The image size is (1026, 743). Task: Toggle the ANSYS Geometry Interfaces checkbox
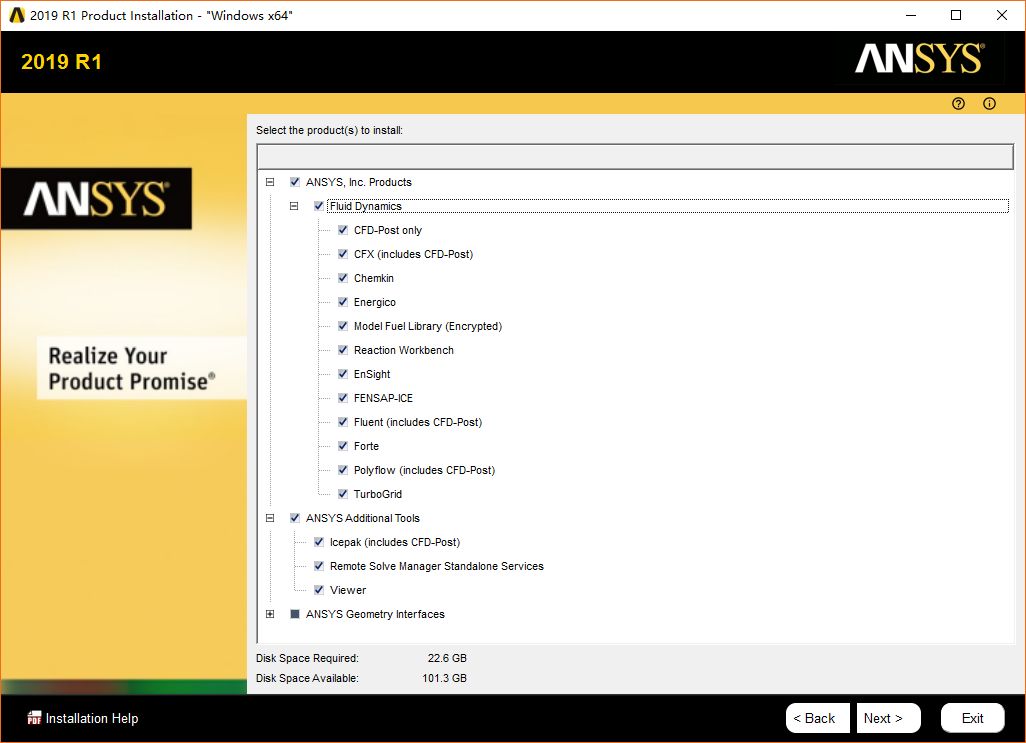295,614
